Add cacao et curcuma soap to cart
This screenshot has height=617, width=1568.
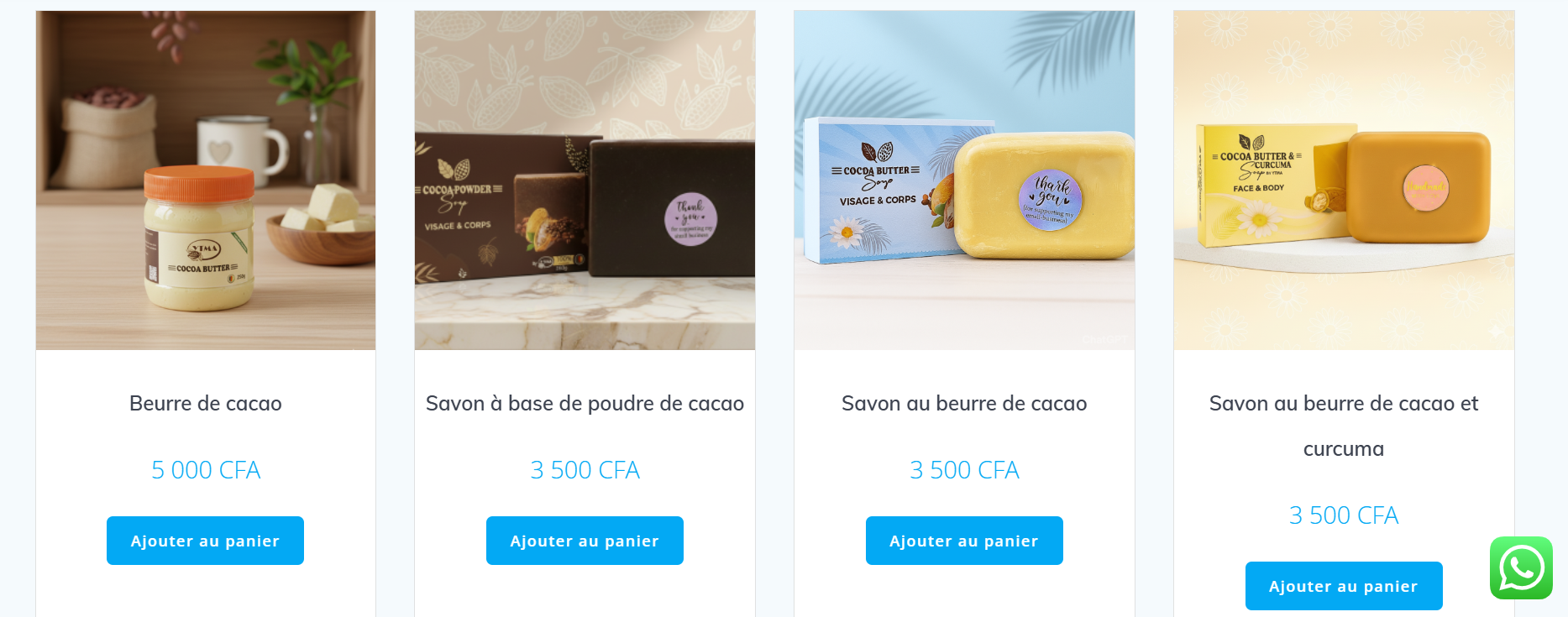(x=1344, y=586)
